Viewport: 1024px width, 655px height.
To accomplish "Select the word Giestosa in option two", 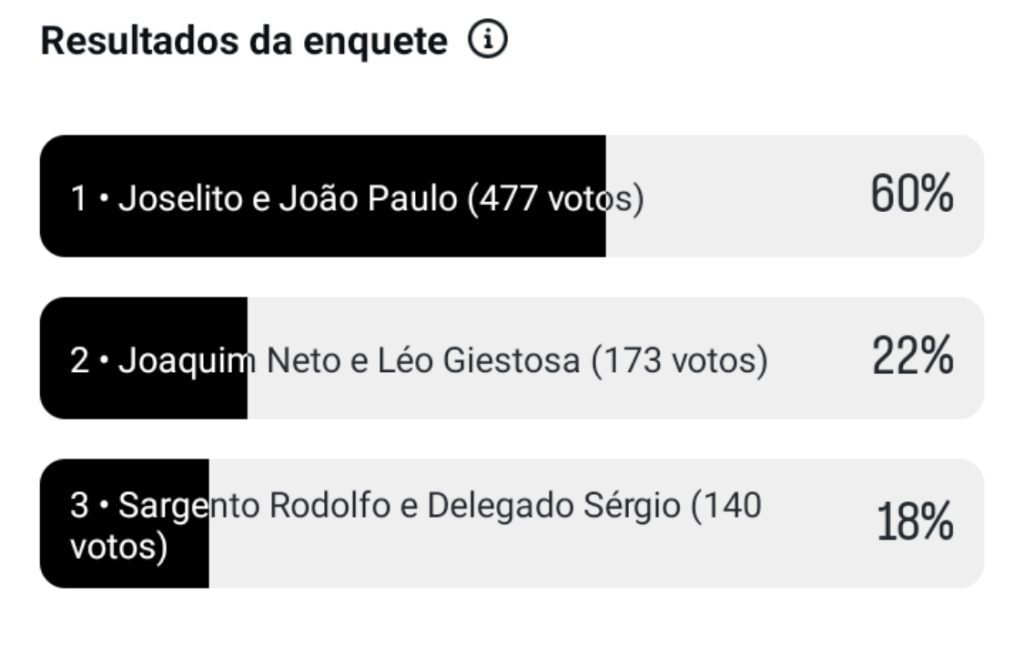I will (511, 360).
